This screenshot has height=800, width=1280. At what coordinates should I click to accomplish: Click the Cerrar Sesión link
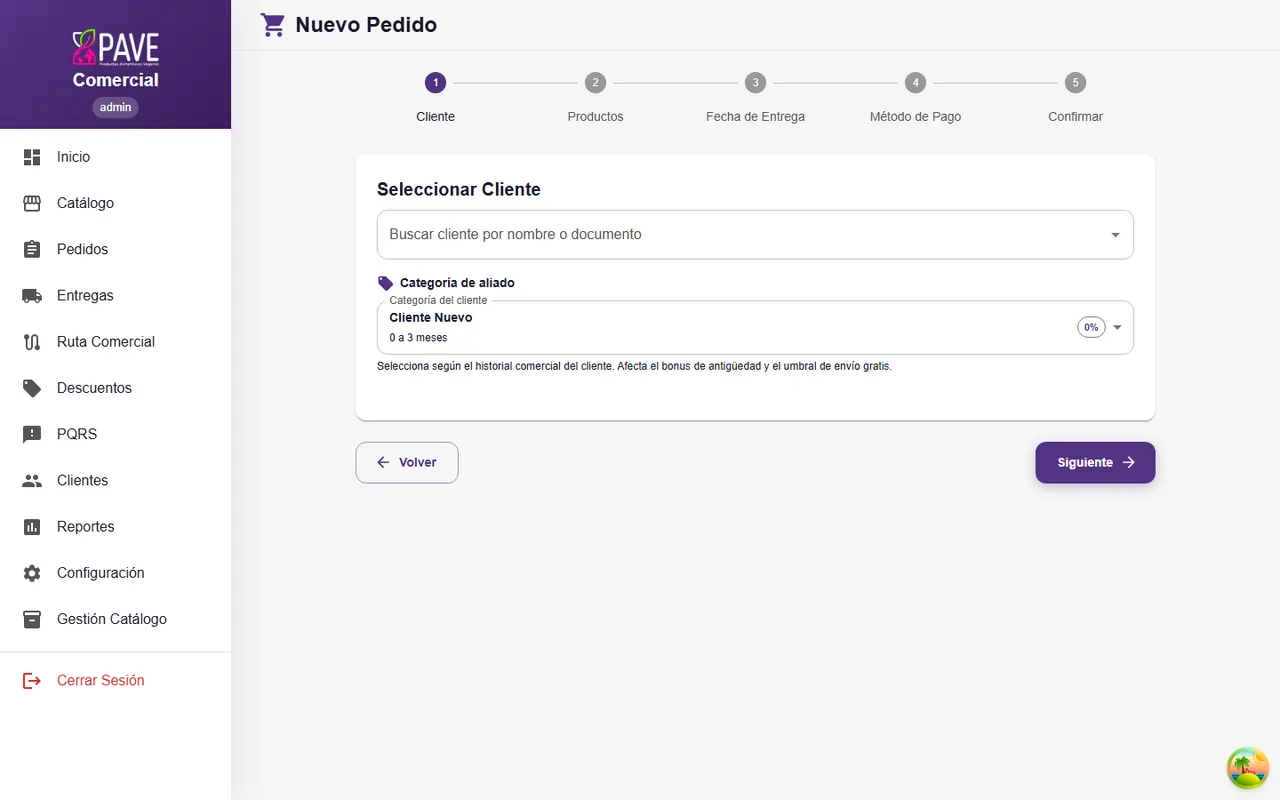[x=115, y=681]
